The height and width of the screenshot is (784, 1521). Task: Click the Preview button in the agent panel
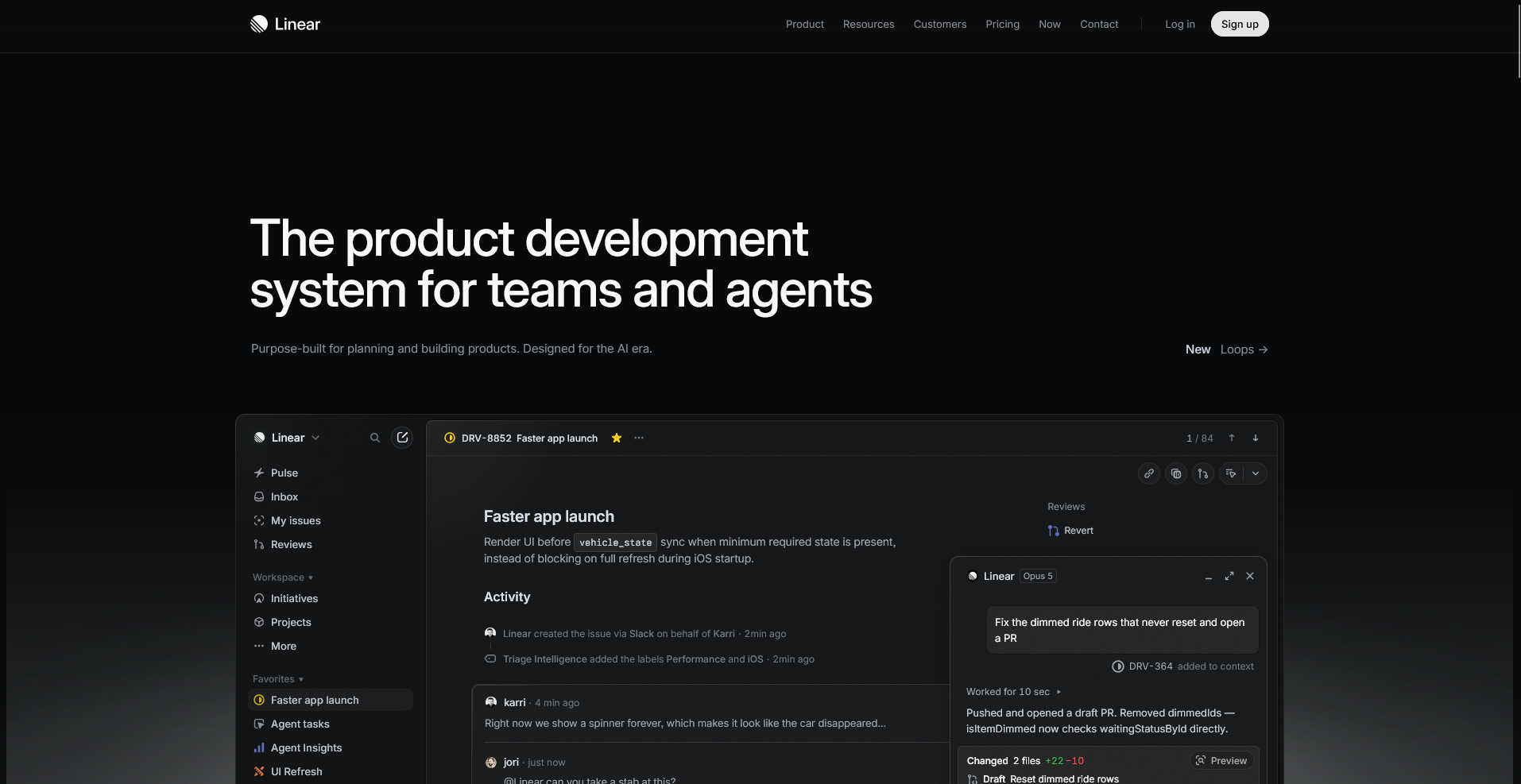click(1221, 760)
